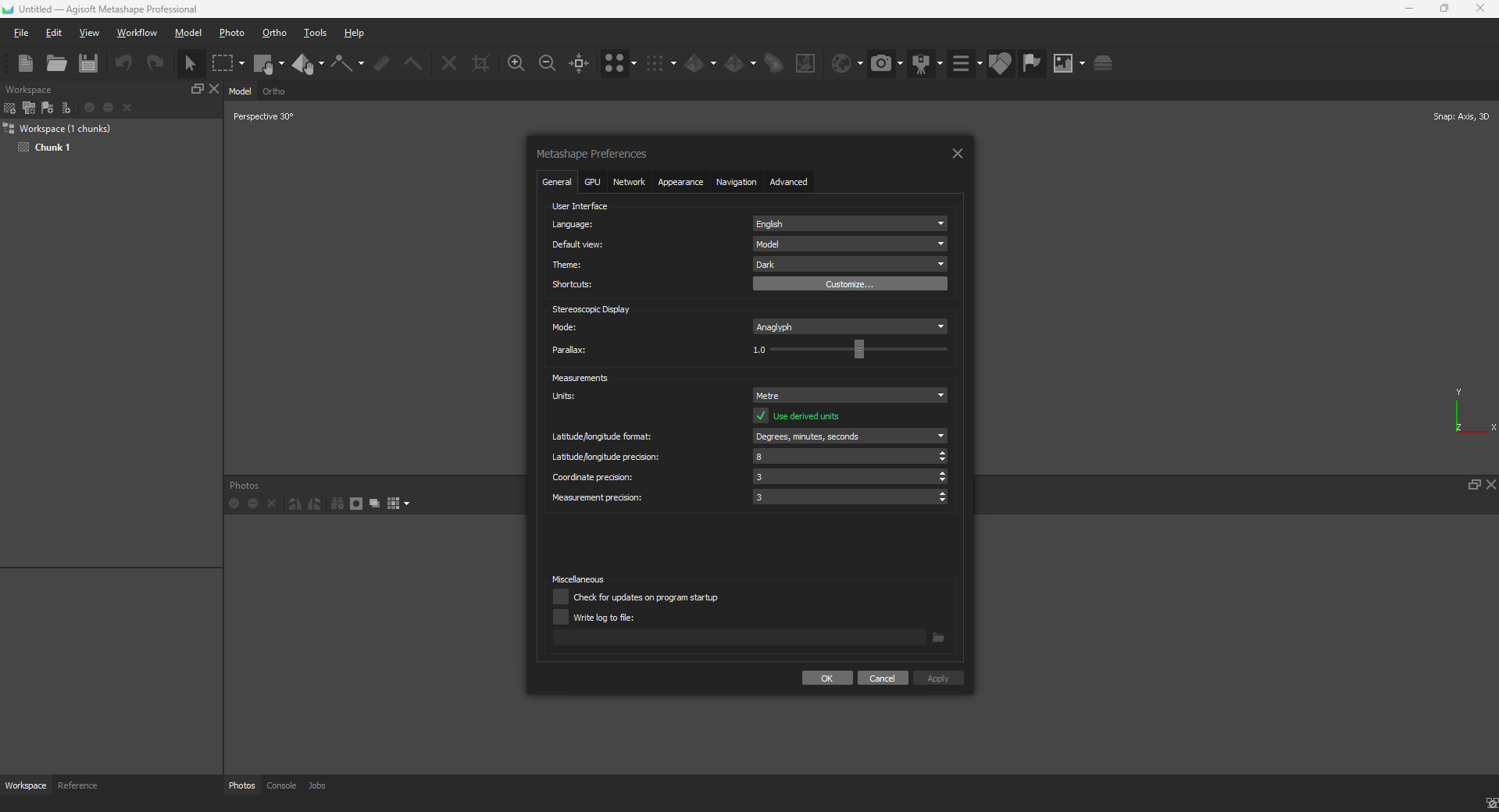Image resolution: width=1499 pixels, height=812 pixels.
Task: Switch to the Appearance preferences tab
Action: pos(680,182)
